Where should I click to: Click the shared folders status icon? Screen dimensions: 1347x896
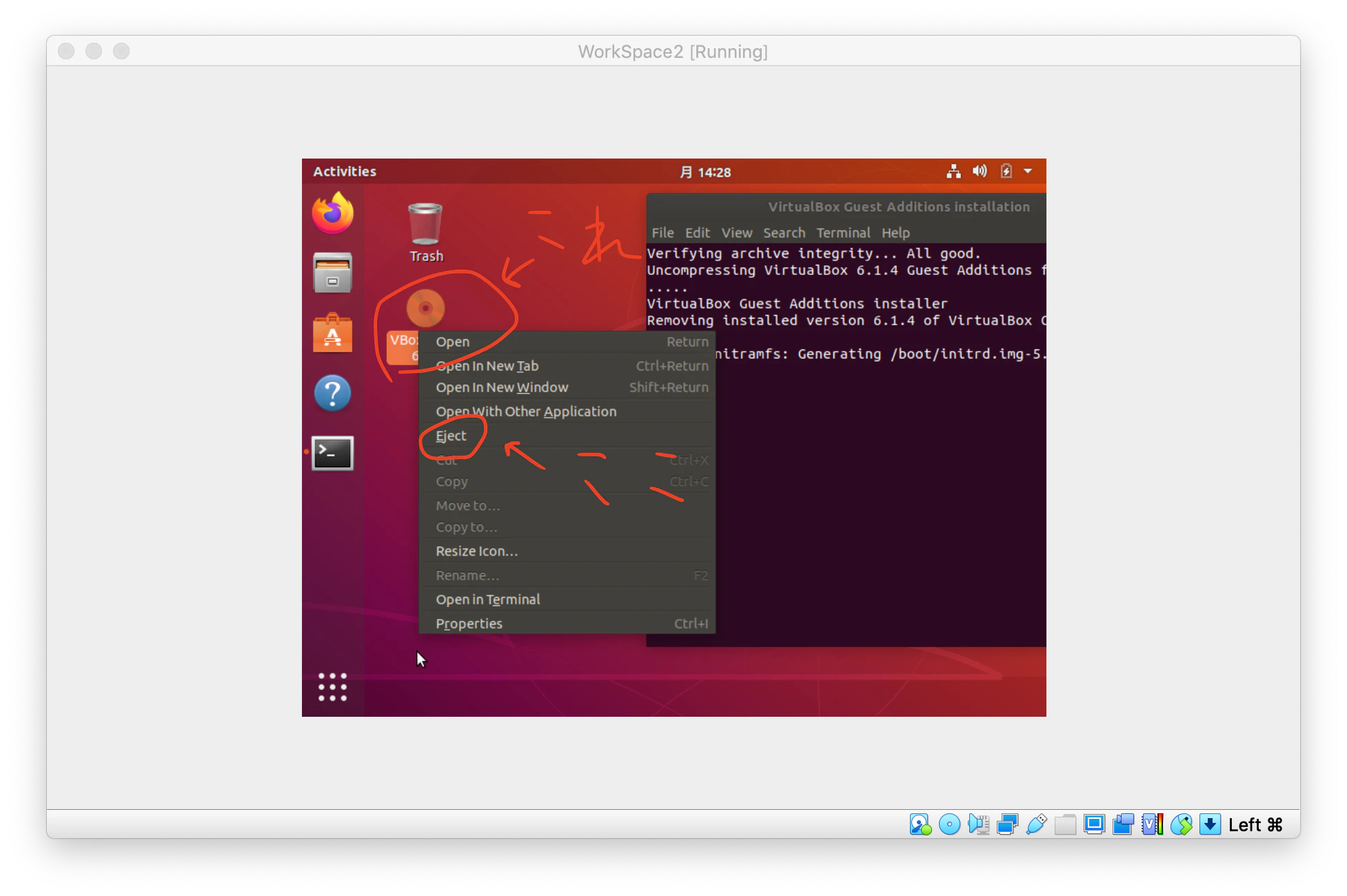(x=1065, y=824)
